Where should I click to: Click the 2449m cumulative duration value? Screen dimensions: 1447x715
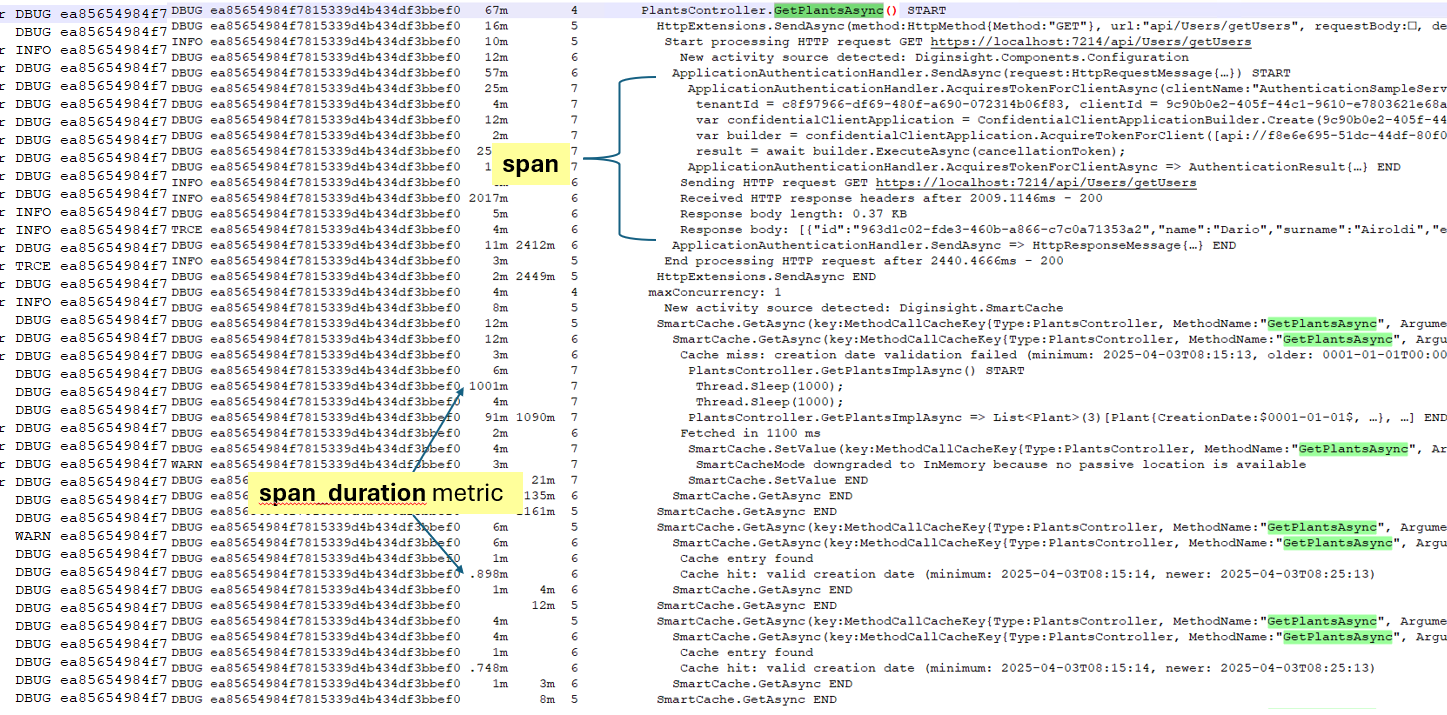[535, 276]
